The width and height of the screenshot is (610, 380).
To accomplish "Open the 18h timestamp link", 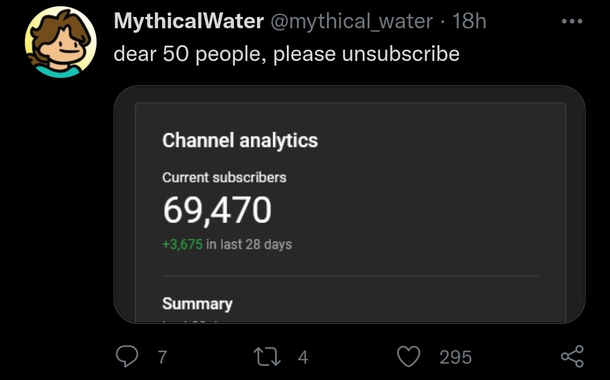I will click(469, 21).
